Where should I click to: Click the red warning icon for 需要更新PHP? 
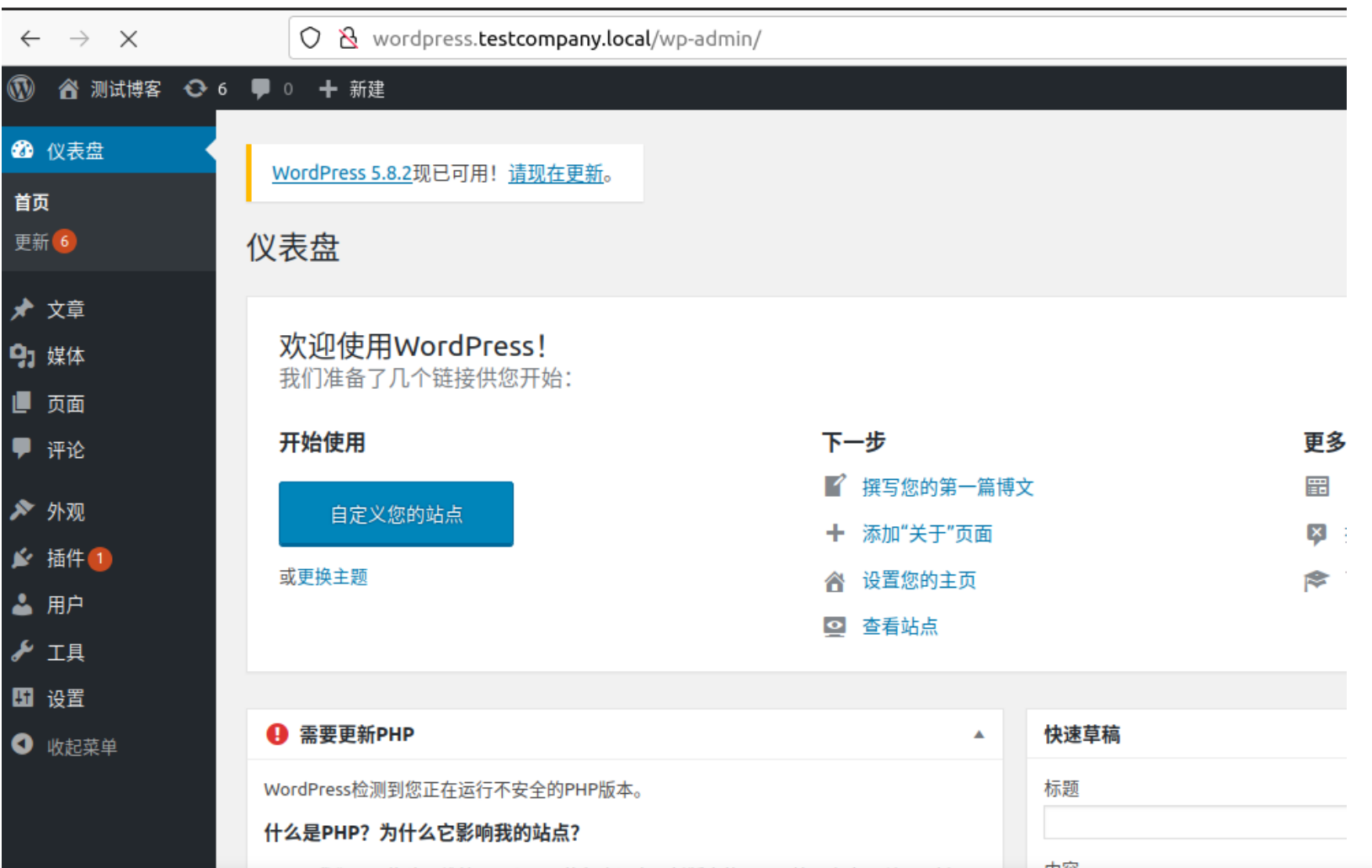[x=277, y=734]
